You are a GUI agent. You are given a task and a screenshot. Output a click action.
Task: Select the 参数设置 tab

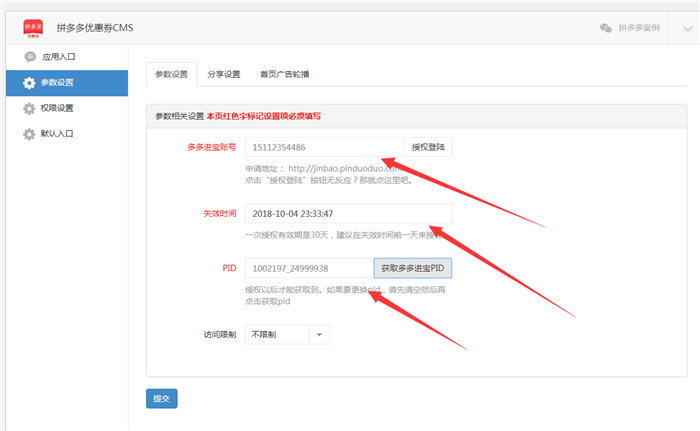pyautogui.click(x=171, y=74)
